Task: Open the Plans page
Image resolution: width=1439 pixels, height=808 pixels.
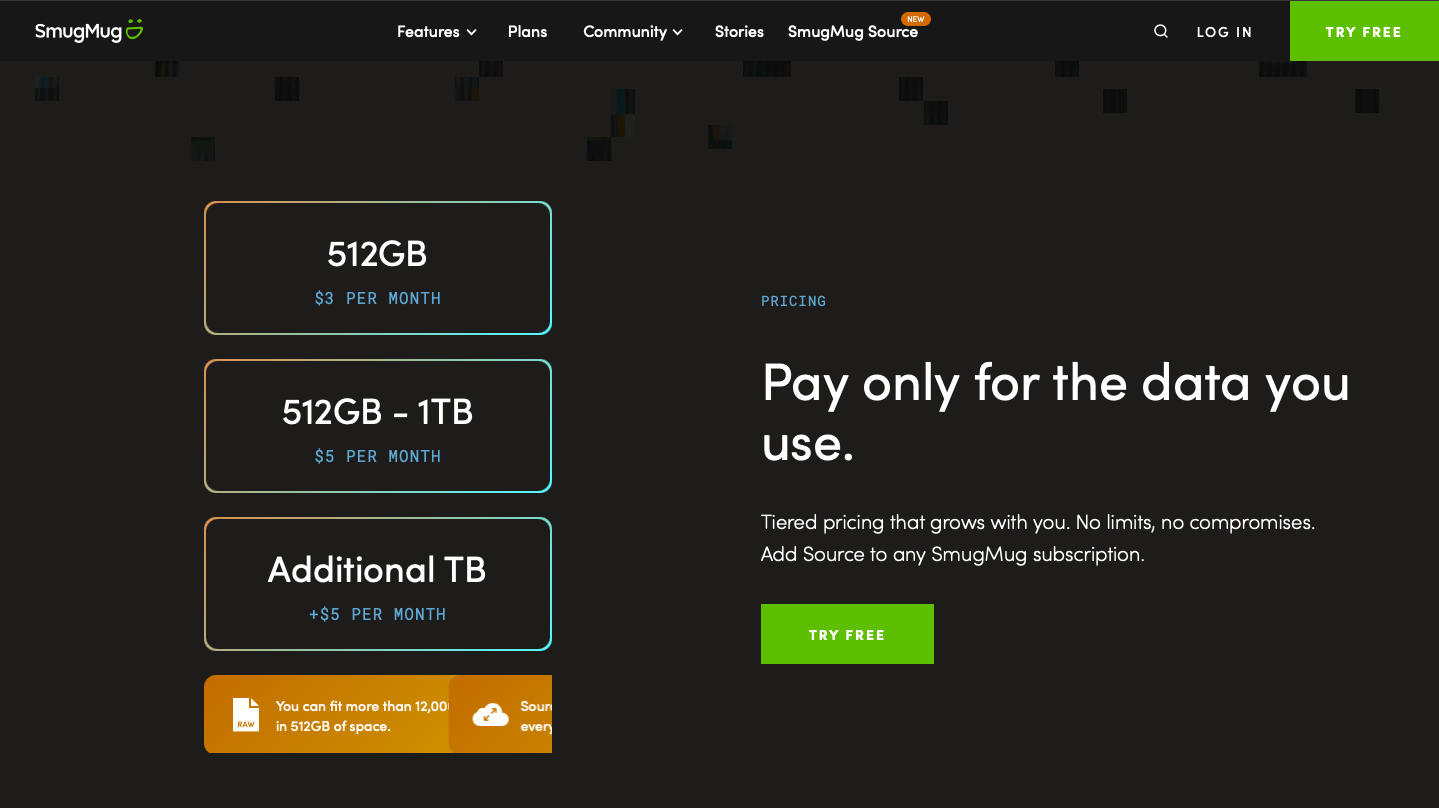Action: (x=527, y=31)
